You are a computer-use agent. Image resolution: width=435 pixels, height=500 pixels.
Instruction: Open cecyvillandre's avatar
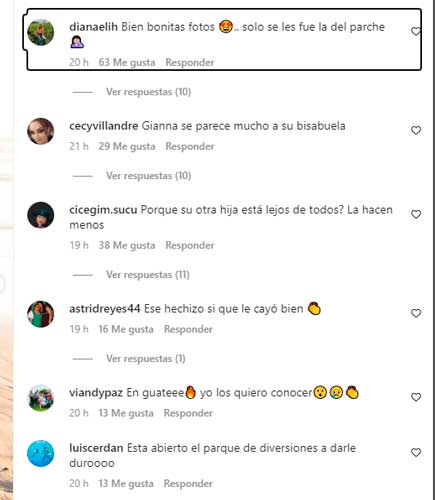click(41, 131)
